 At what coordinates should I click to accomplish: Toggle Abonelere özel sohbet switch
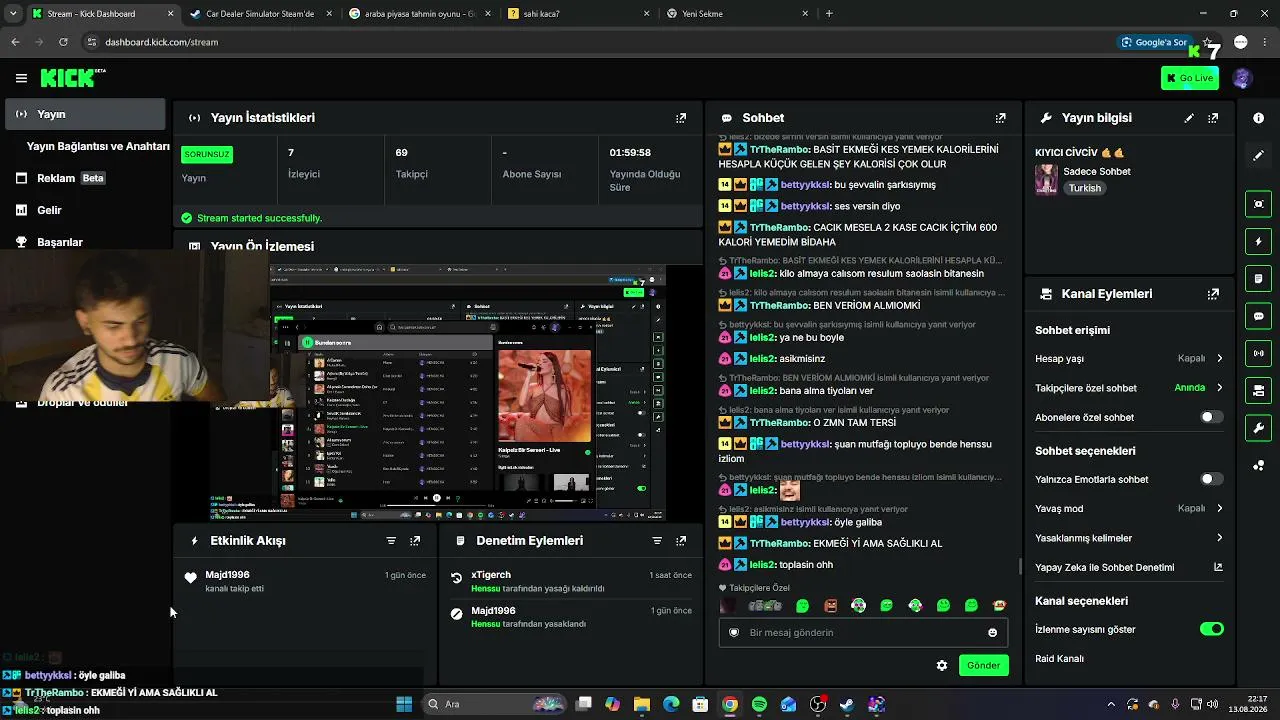[x=1211, y=417]
